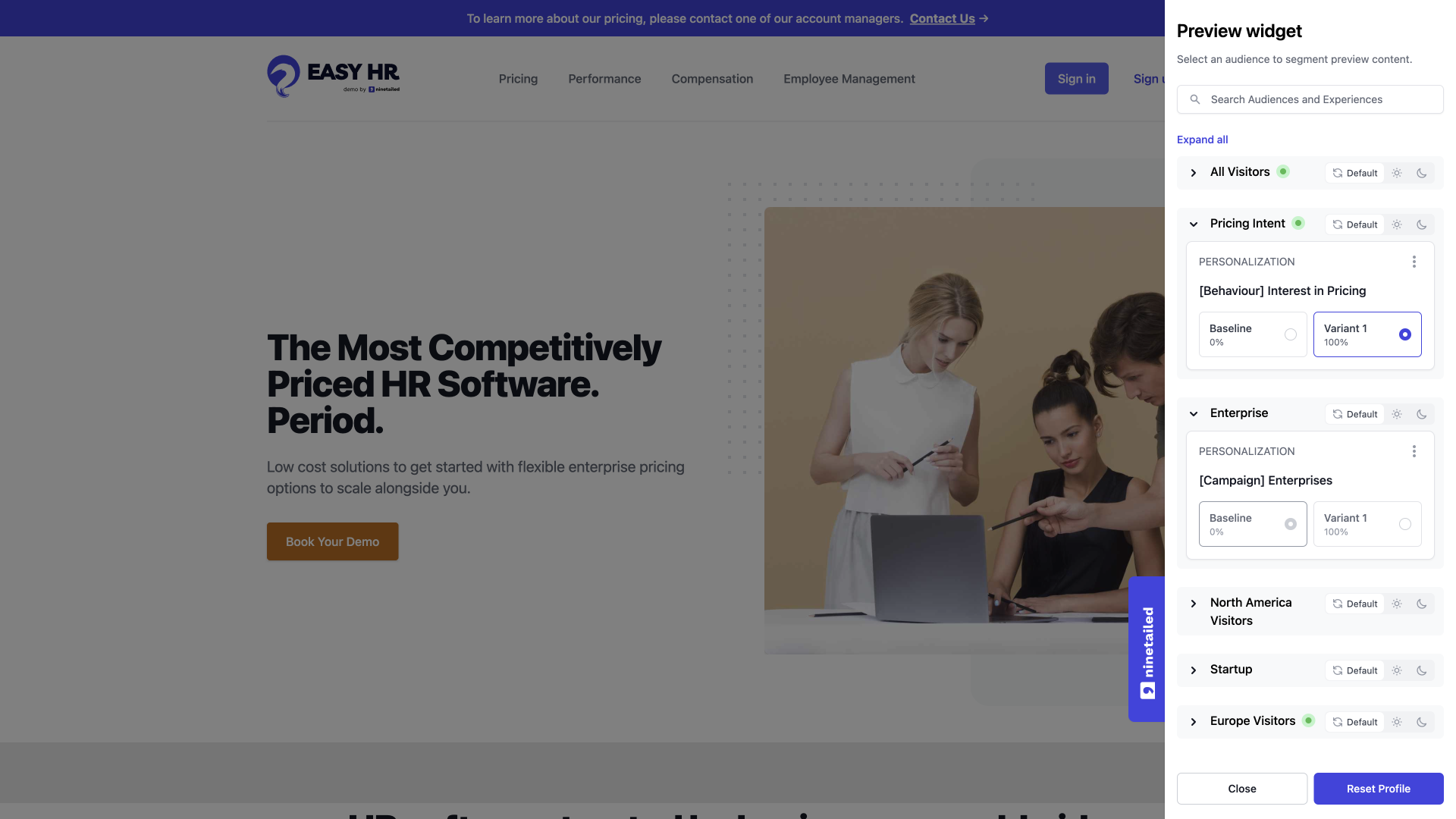Click the Contact Us link in banner
This screenshot has height=819, width=1456.
pos(942,18)
